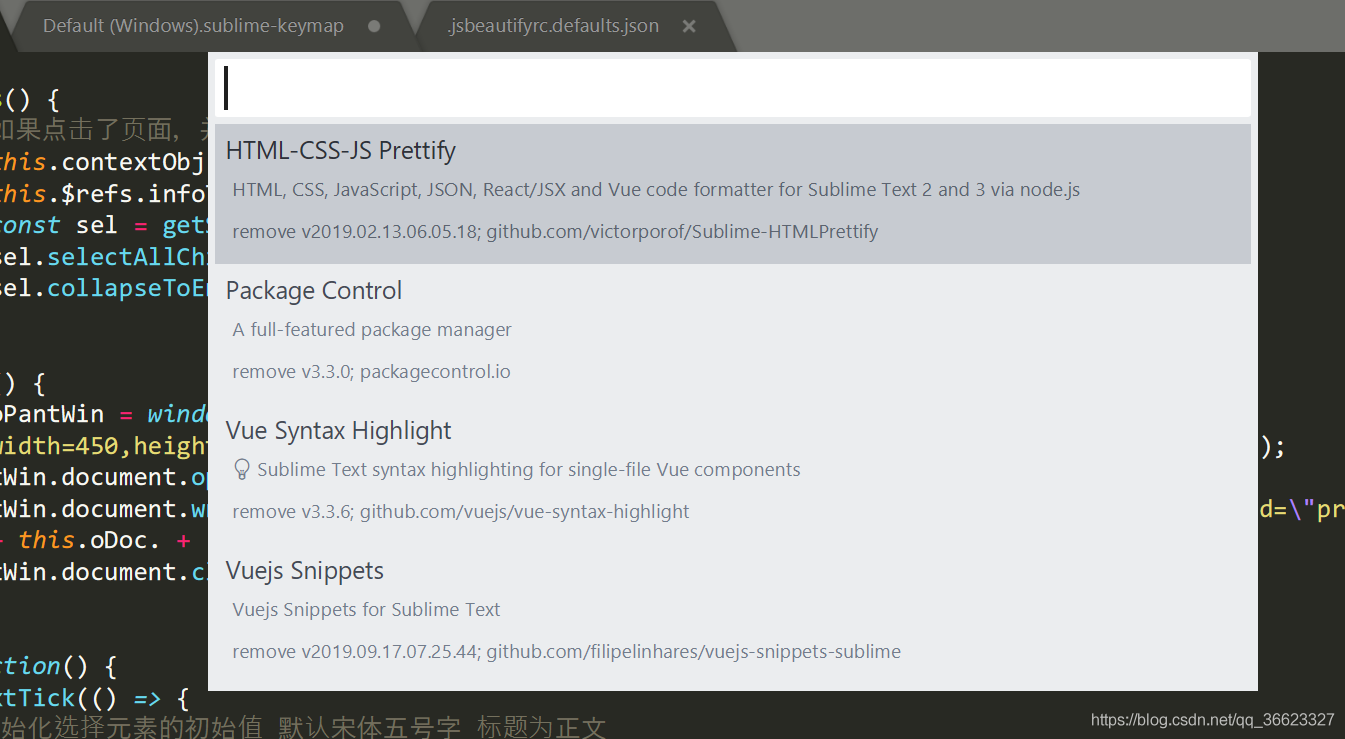Switch to .jsbeautifyrc.defaults.json tab
The image size is (1345, 739).
pyautogui.click(x=553, y=27)
